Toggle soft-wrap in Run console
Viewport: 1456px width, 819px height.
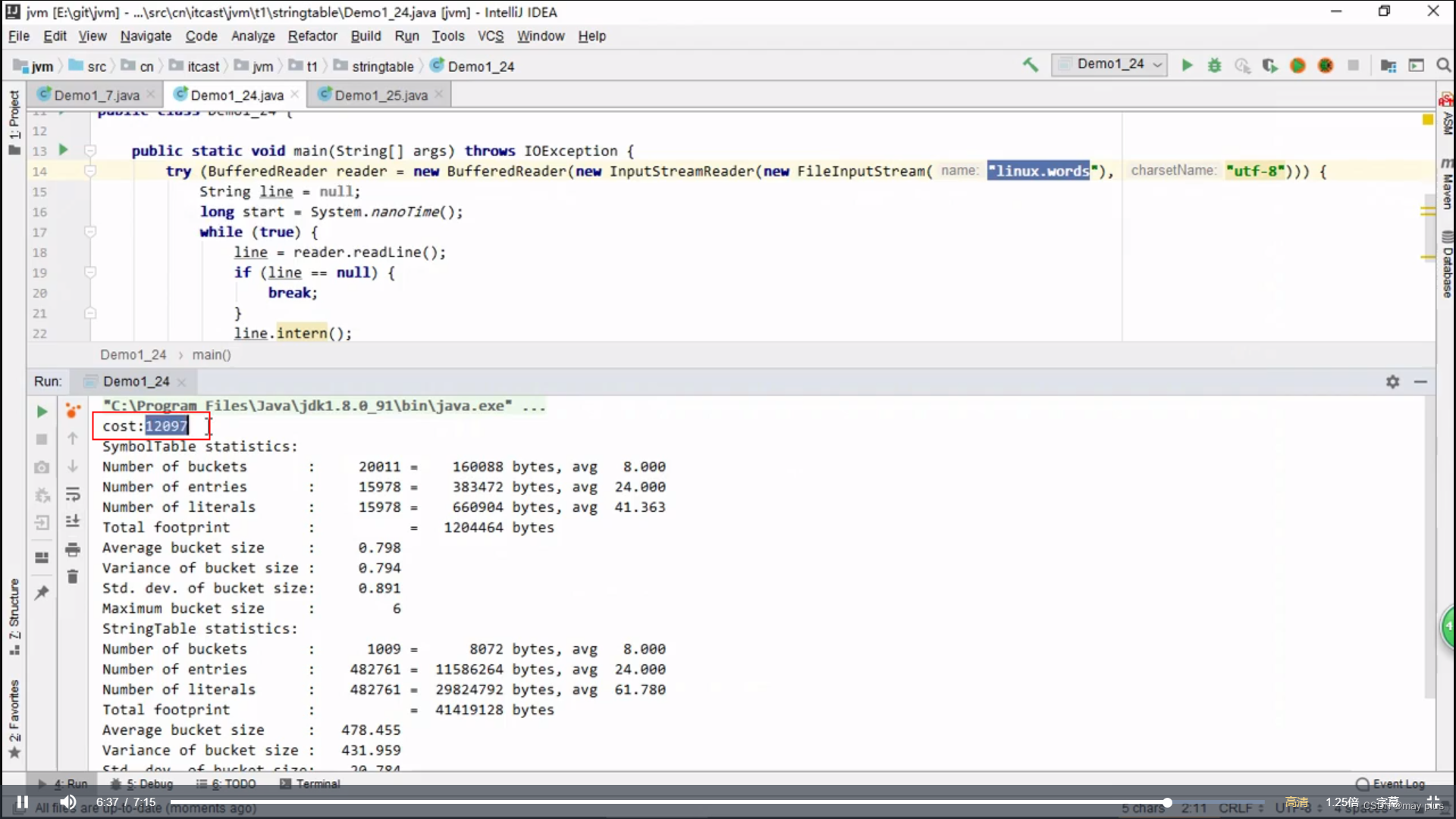73,494
